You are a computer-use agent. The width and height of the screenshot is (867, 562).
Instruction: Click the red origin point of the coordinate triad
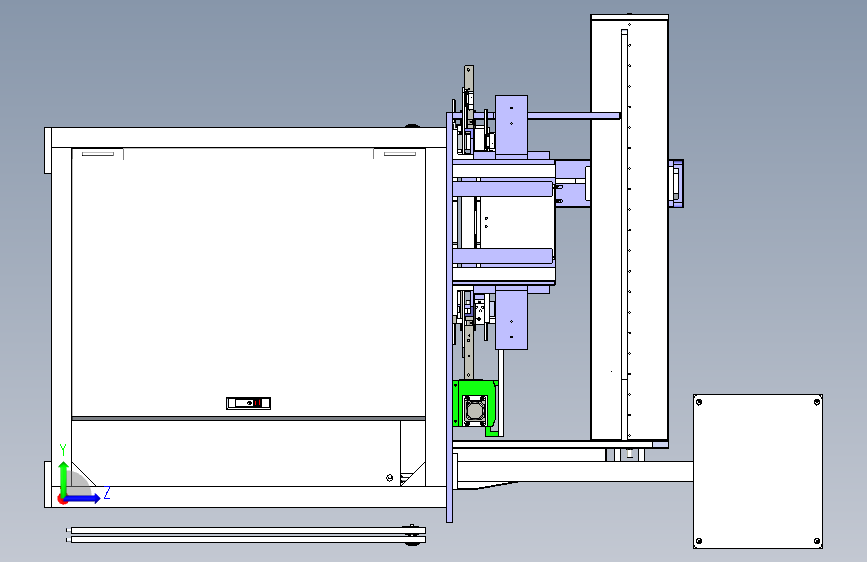pyautogui.click(x=62, y=500)
